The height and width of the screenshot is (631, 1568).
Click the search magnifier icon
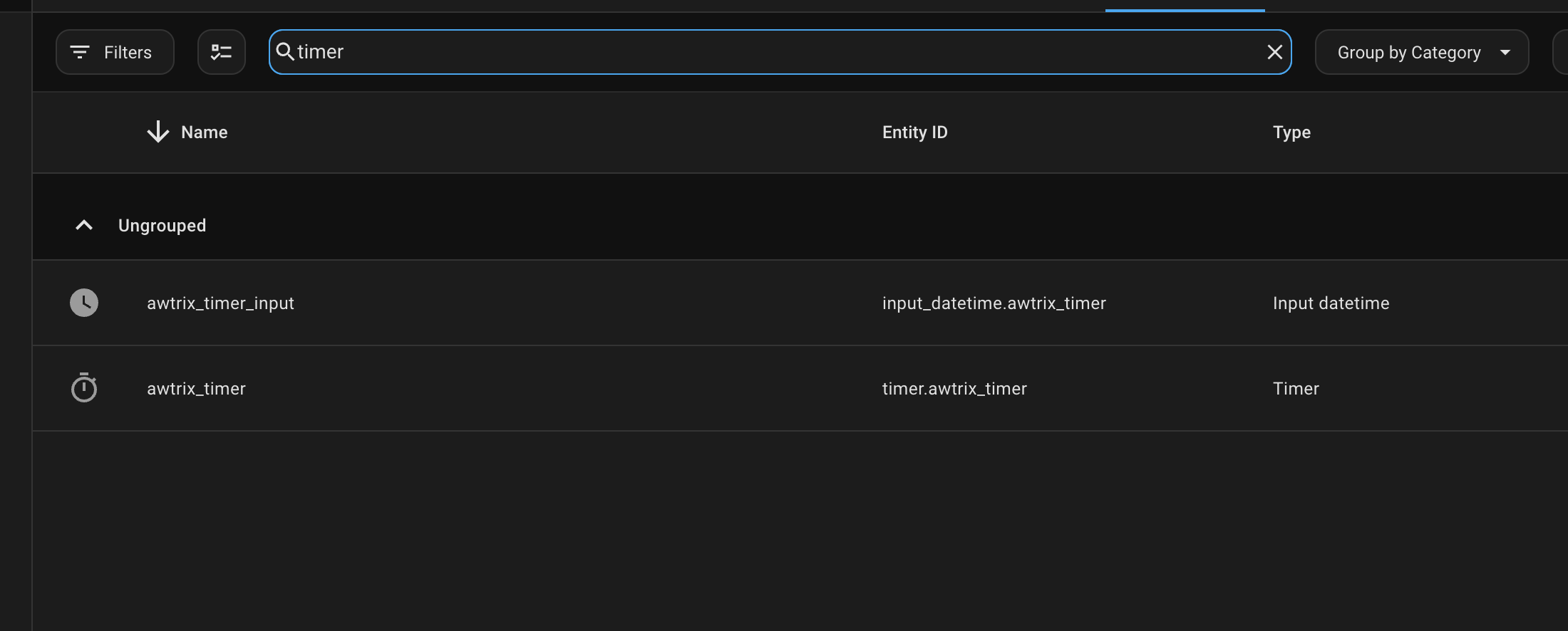285,51
